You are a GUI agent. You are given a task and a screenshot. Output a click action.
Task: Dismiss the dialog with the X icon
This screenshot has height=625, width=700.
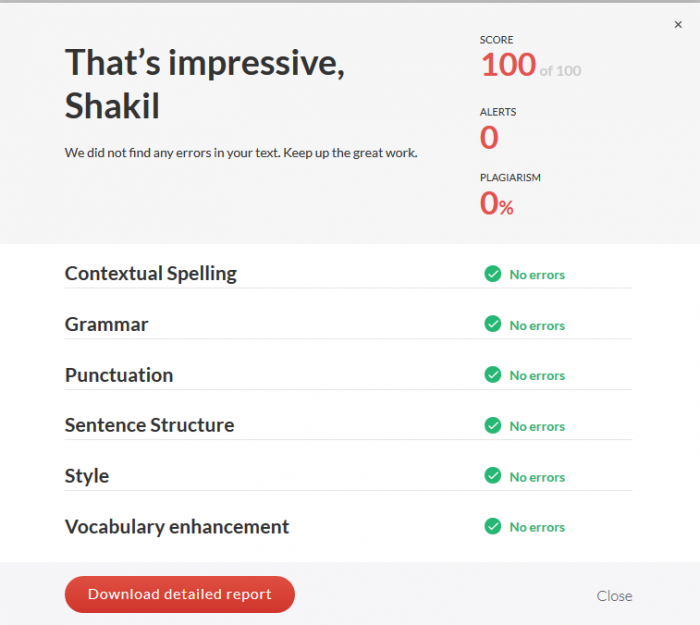(x=678, y=25)
